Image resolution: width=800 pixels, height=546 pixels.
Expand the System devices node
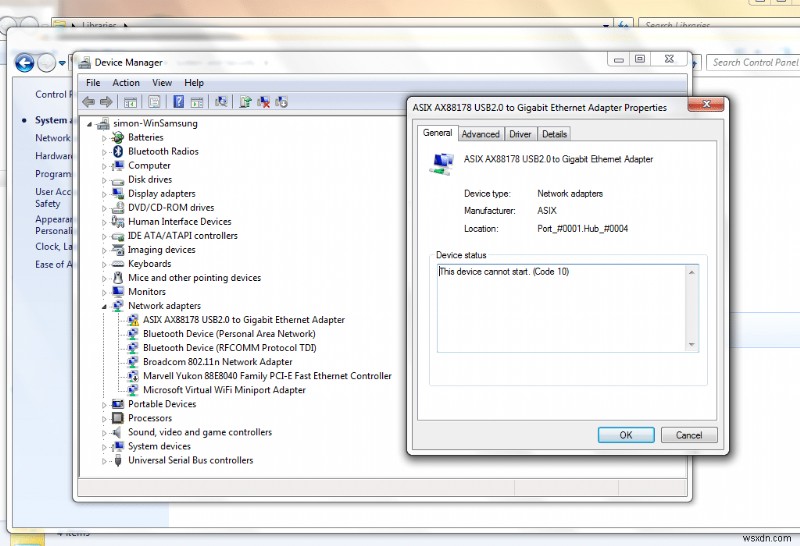[x=104, y=446]
